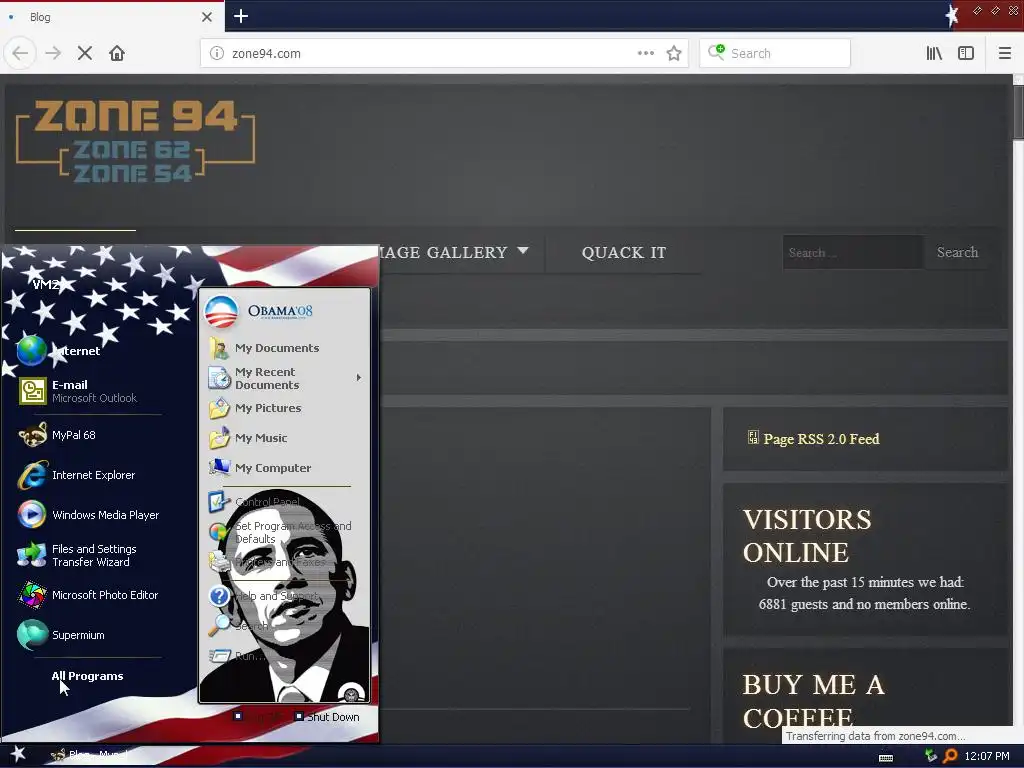Click the 12:07 PM clock
The height and width of the screenshot is (768, 1024).
pyautogui.click(x=986, y=756)
